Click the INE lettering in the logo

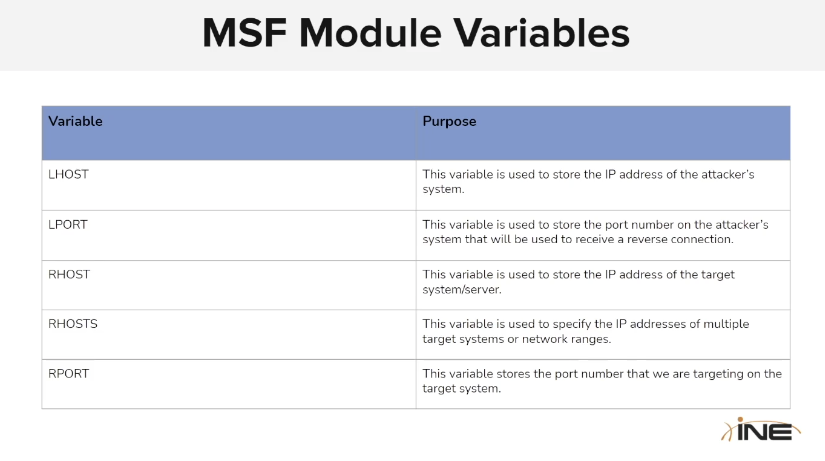767,432
